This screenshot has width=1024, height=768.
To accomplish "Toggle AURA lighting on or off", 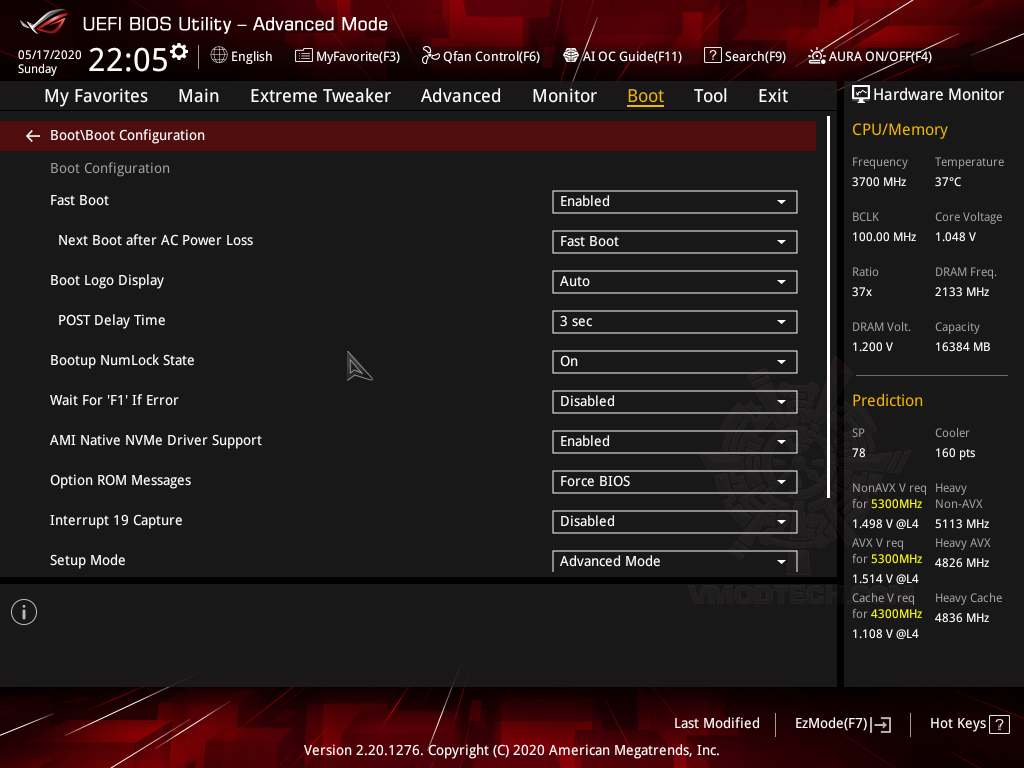I will (x=868, y=56).
